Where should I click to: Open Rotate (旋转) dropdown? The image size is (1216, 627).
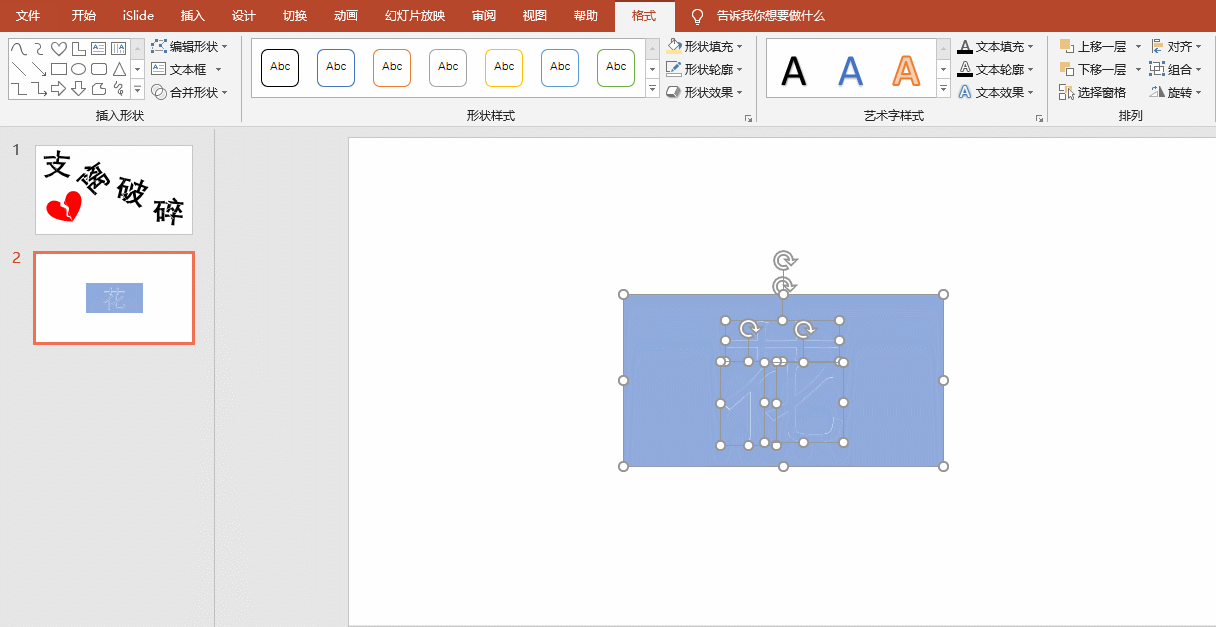point(1176,92)
